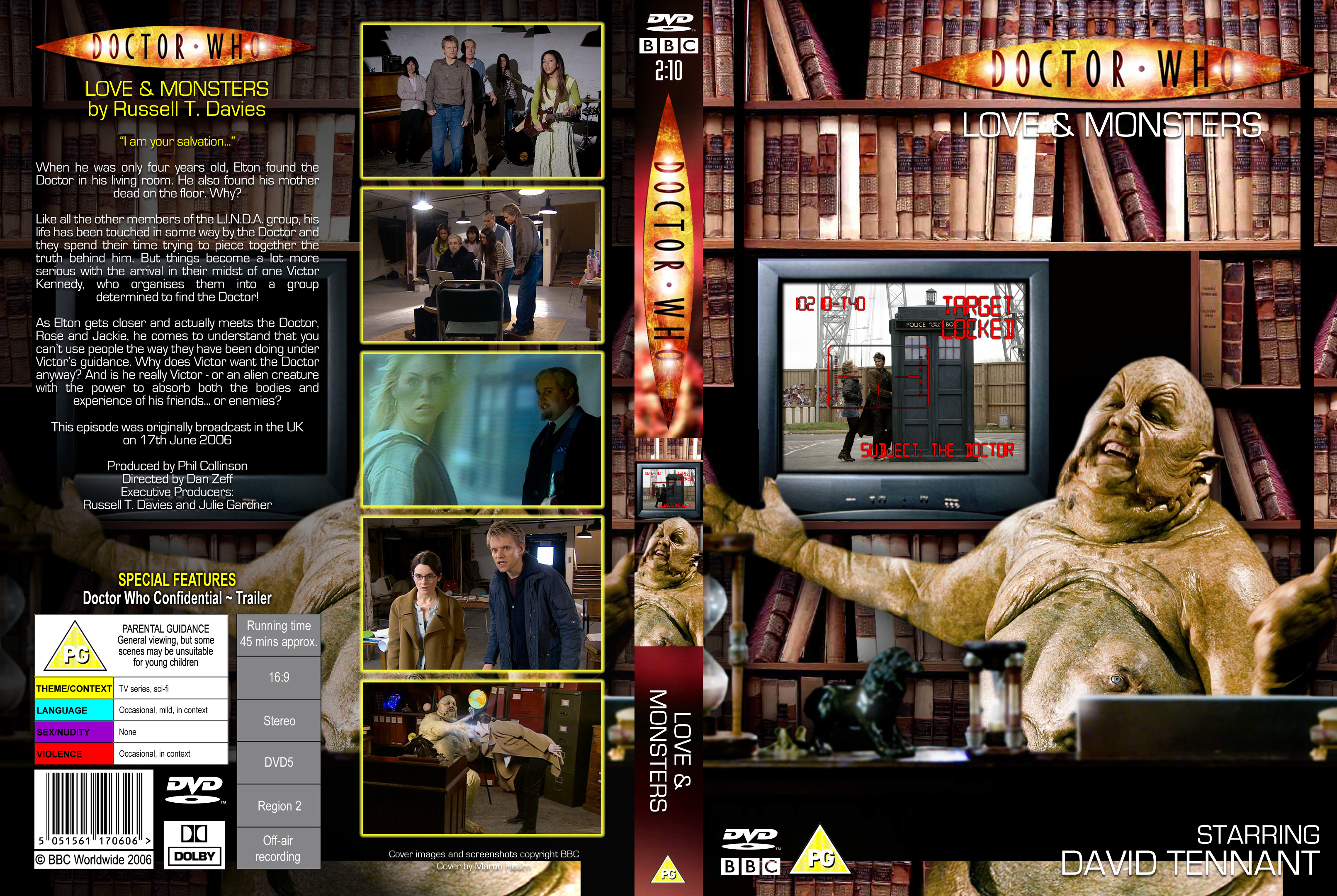Click the Doctor Who logo on the front cover
The width and height of the screenshot is (1337, 896).
click(x=1111, y=70)
